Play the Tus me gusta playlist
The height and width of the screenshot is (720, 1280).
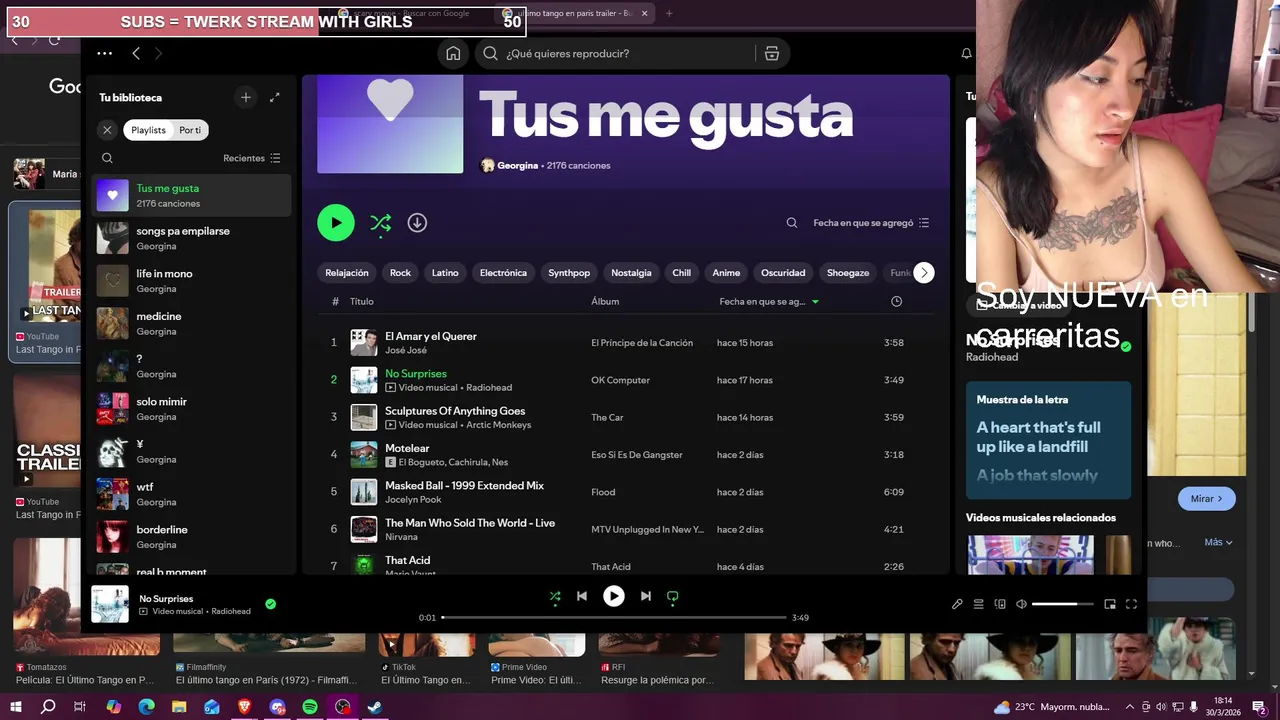click(x=336, y=223)
